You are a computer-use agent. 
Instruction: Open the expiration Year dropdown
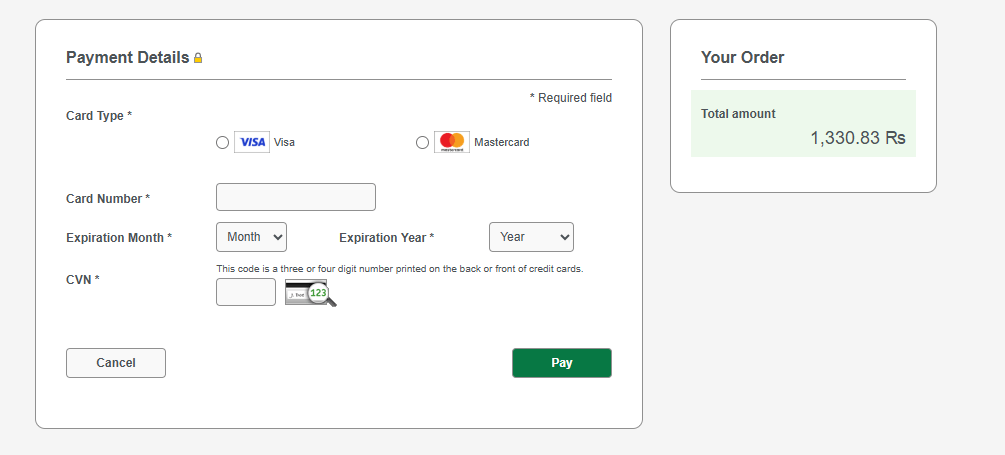pyautogui.click(x=531, y=237)
